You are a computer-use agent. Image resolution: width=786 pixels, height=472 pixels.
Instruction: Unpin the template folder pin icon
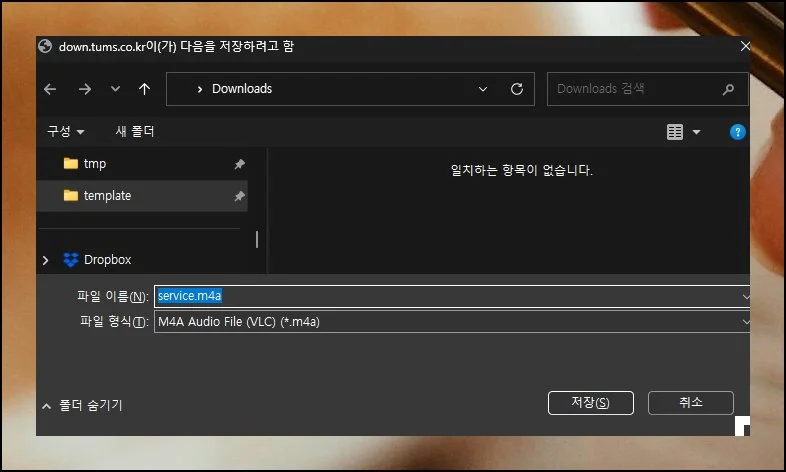pyautogui.click(x=239, y=197)
